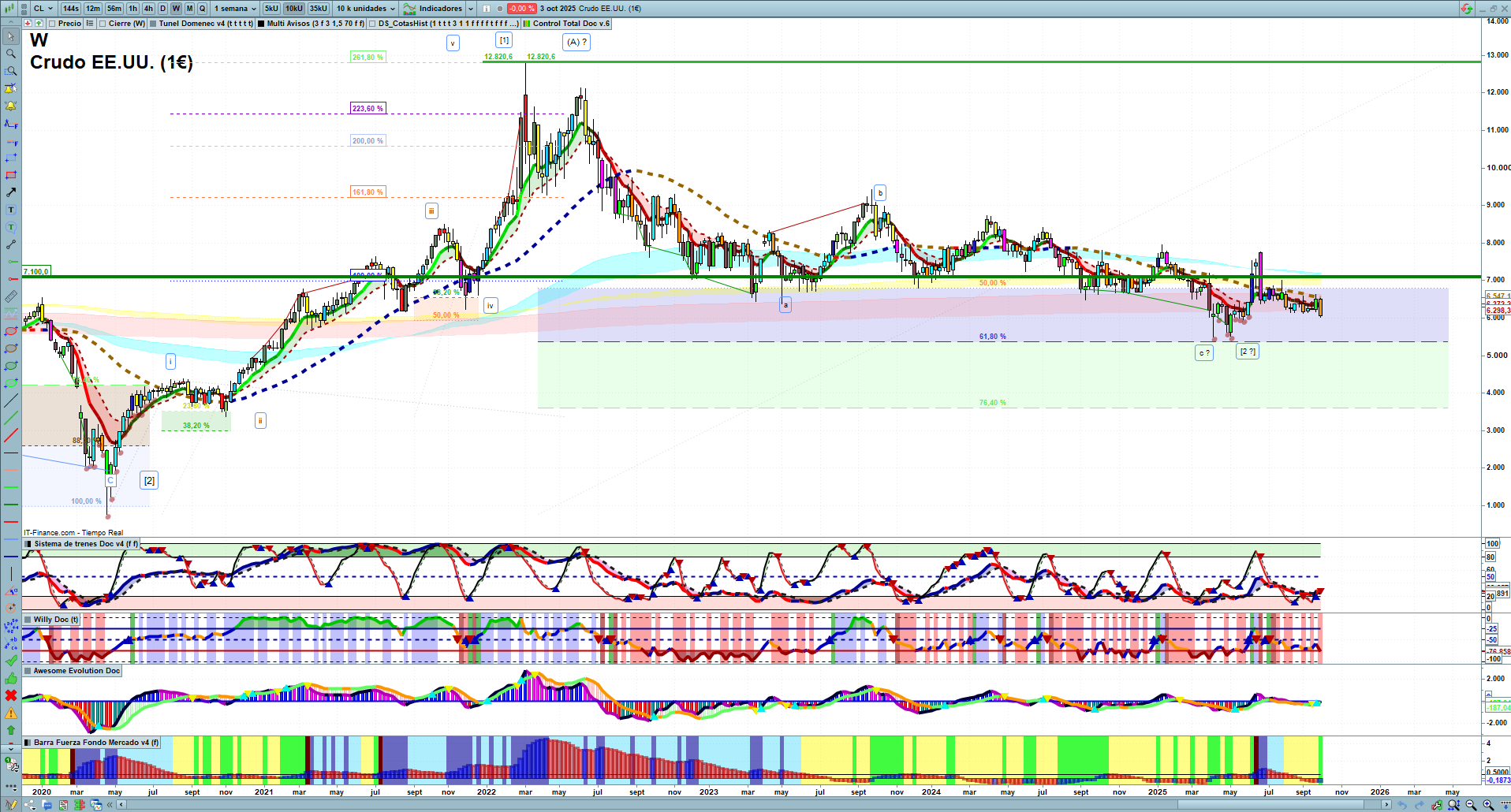Image resolution: width=1511 pixels, height=812 pixels.
Task: Select the alert bell tool
Action: [11, 106]
